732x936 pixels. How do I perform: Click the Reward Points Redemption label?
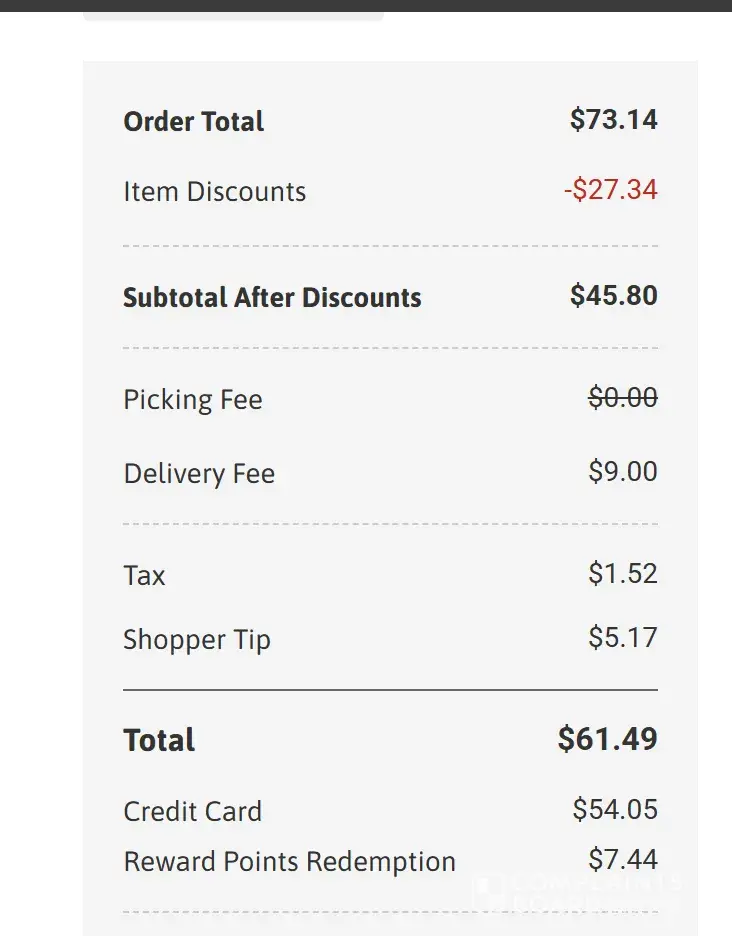click(x=289, y=862)
